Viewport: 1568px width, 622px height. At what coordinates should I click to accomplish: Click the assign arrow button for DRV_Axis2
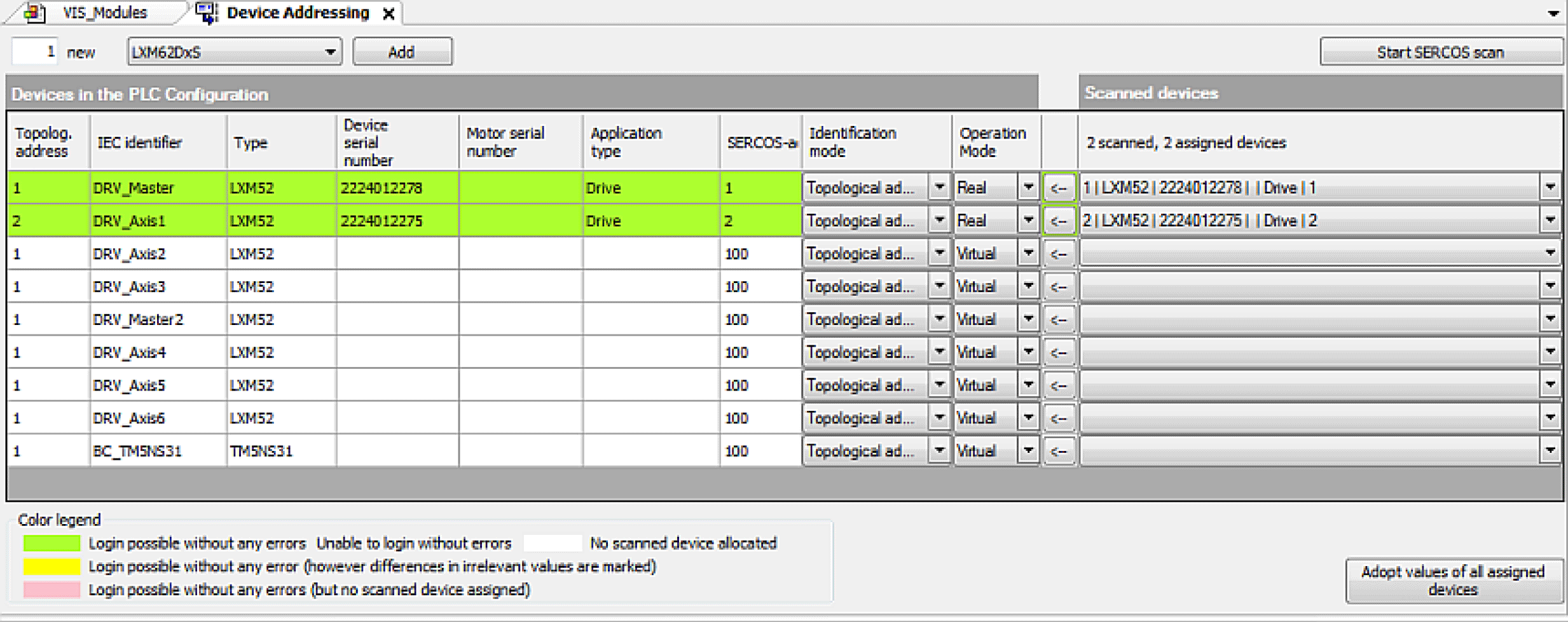(1059, 254)
